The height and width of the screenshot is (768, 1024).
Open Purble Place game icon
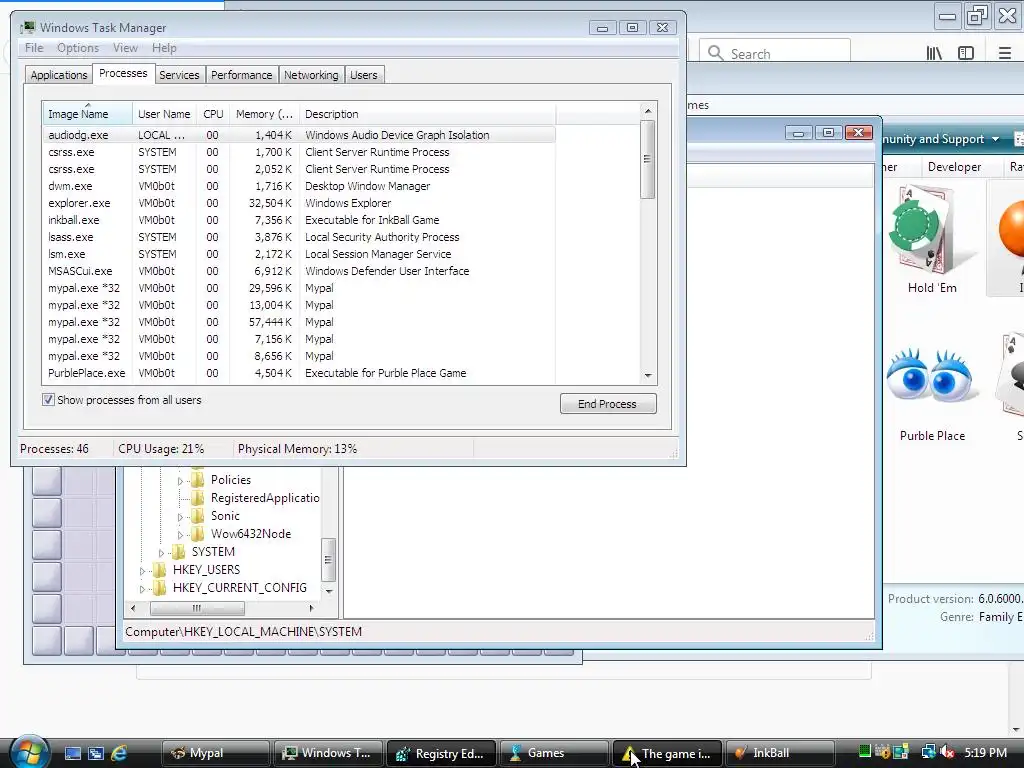(932, 395)
